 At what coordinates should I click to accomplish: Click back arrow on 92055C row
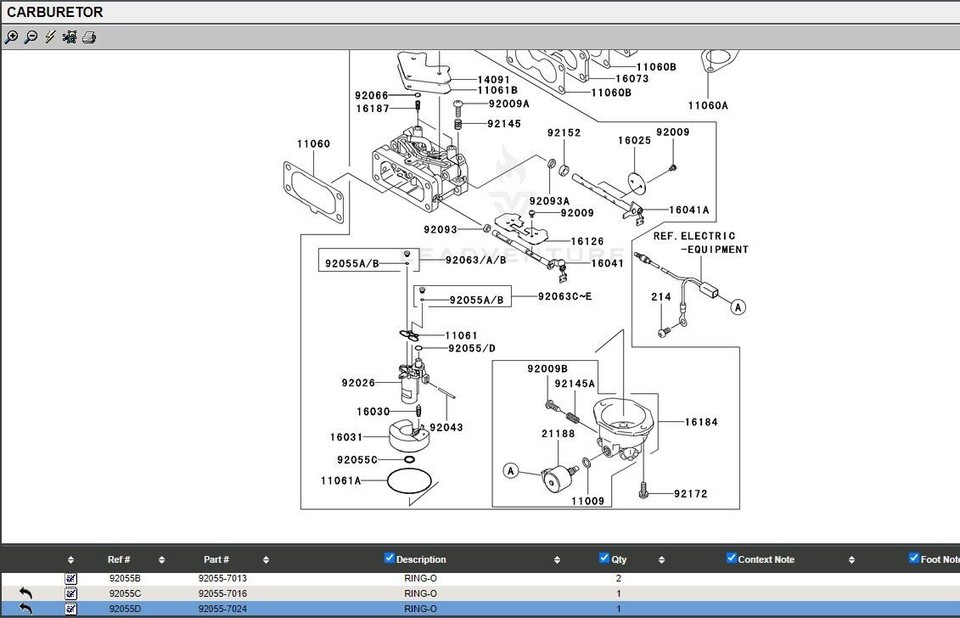pos(26,594)
